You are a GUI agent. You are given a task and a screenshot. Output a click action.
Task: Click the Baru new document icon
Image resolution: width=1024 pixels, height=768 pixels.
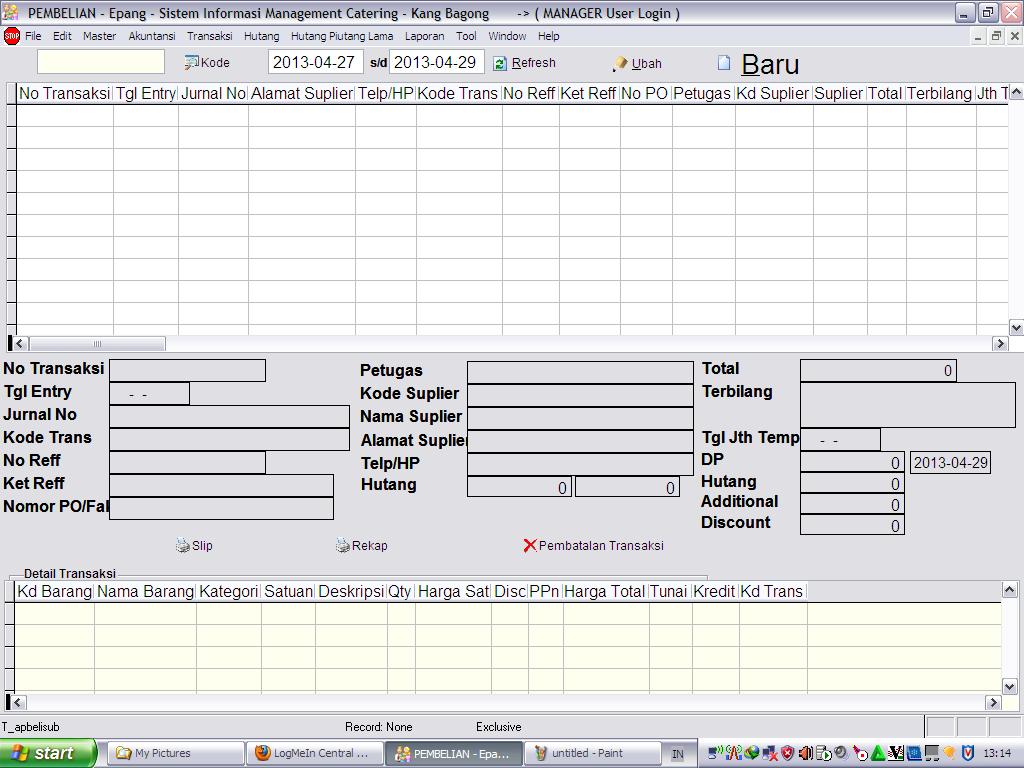point(724,63)
